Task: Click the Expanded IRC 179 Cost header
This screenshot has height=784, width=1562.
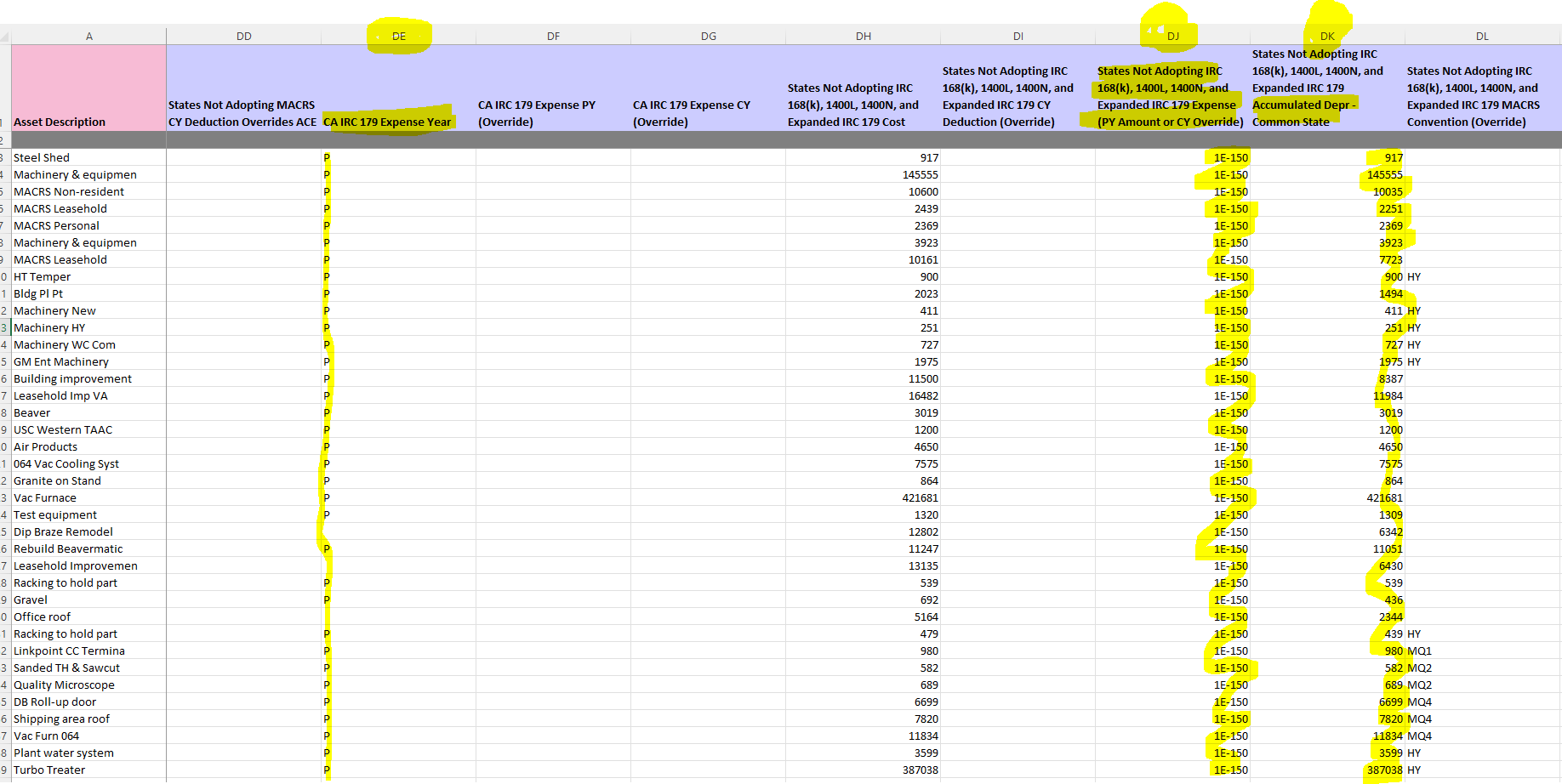Action: [x=863, y=88]
